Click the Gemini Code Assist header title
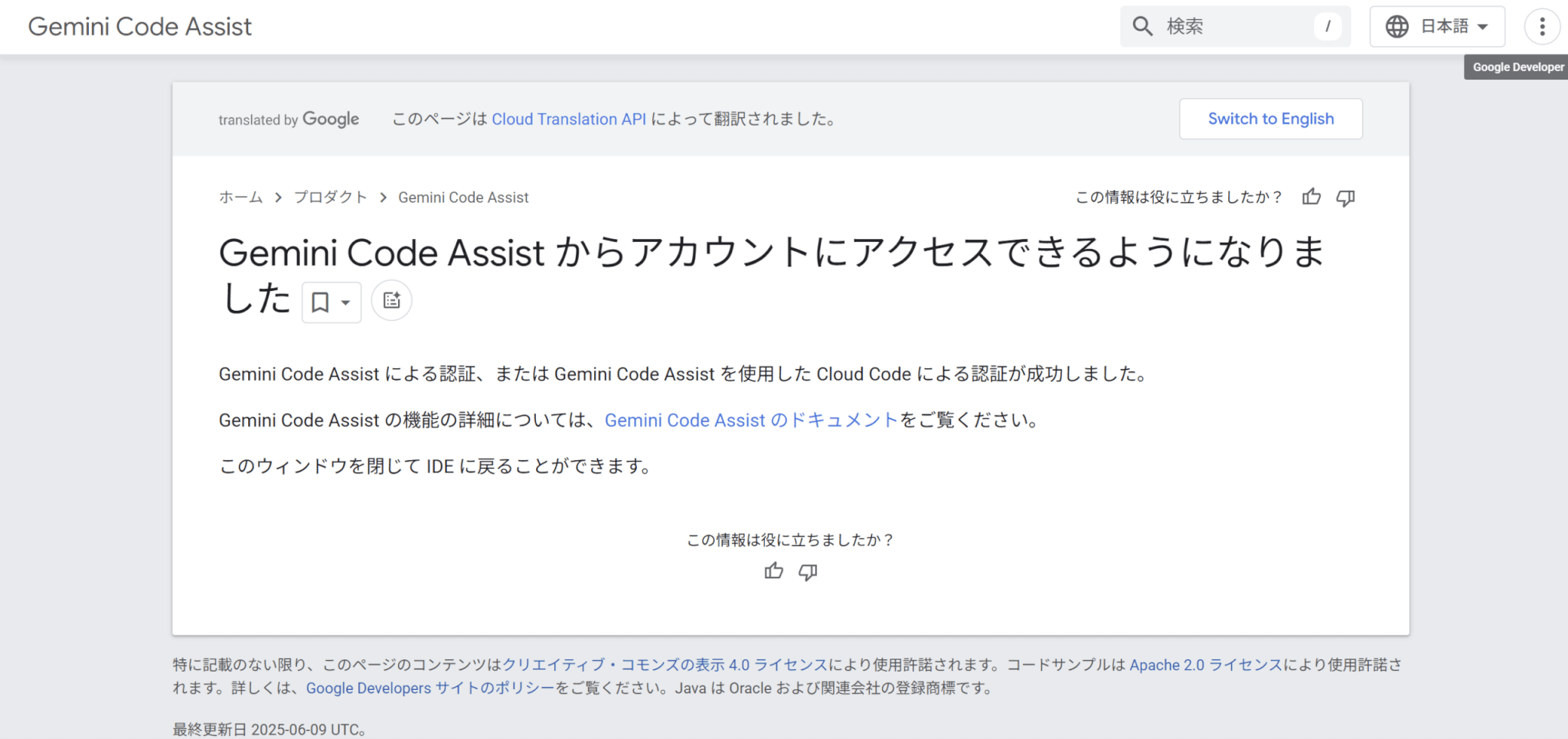Screen dimensions: 1568x739 coord(139,27)
